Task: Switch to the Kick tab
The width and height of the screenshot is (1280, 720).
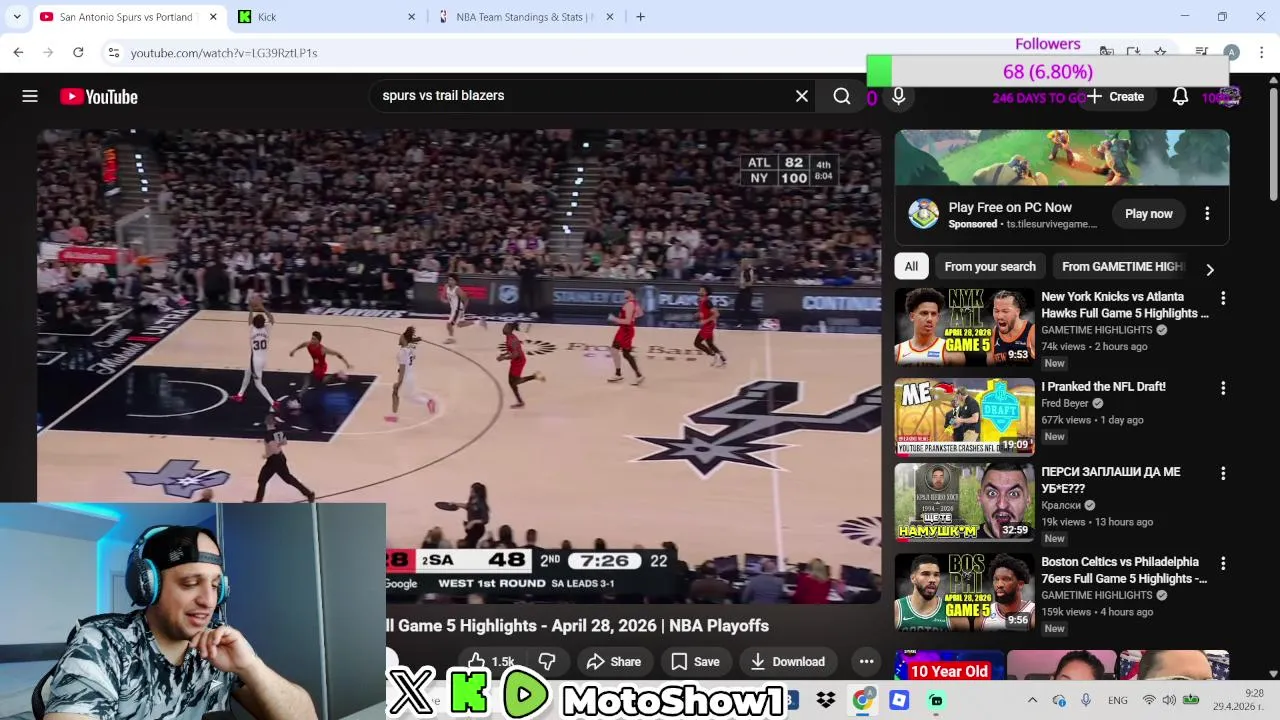Action: click(x=327, y=16)
